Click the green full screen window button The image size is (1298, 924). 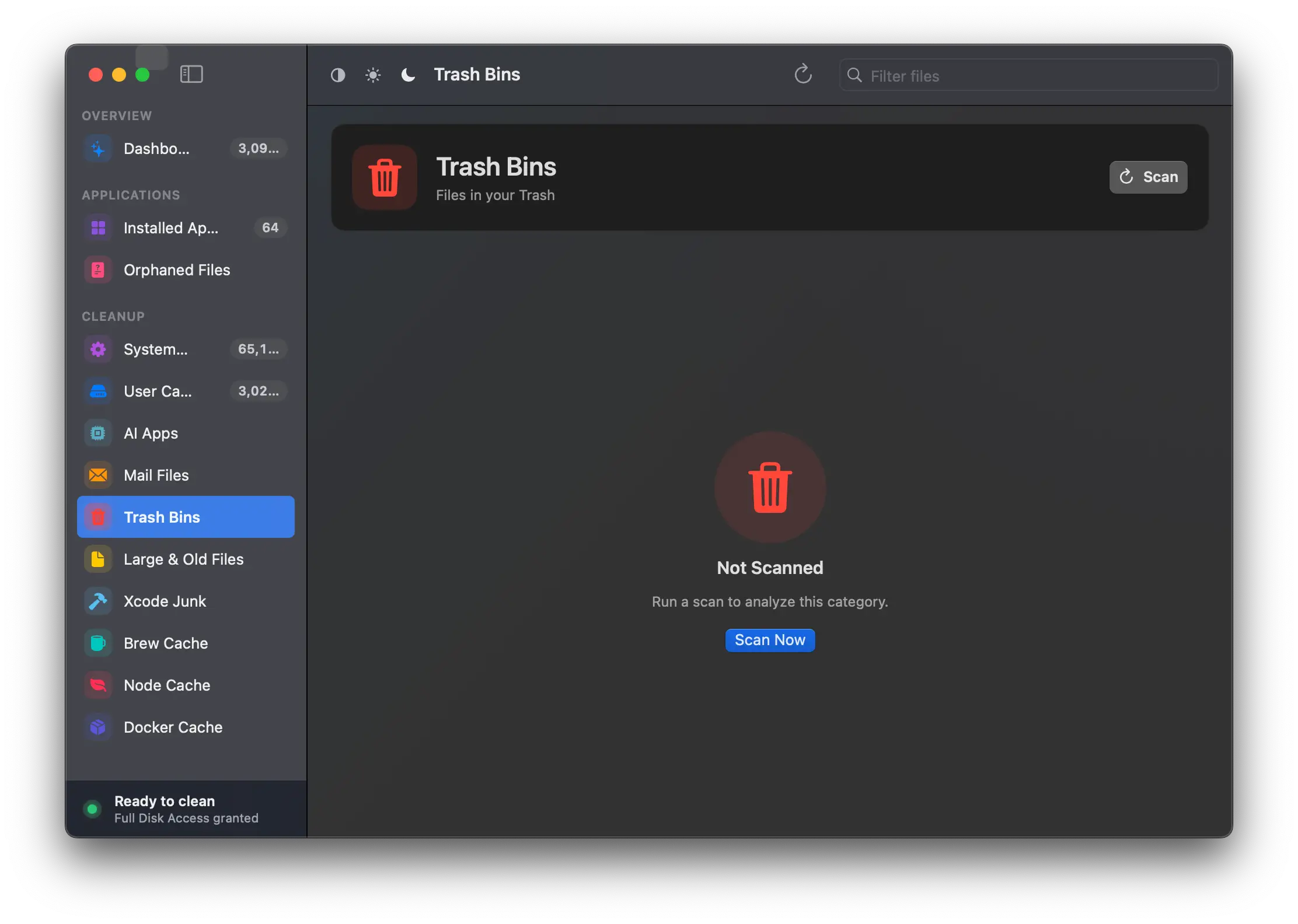point(142,75)
